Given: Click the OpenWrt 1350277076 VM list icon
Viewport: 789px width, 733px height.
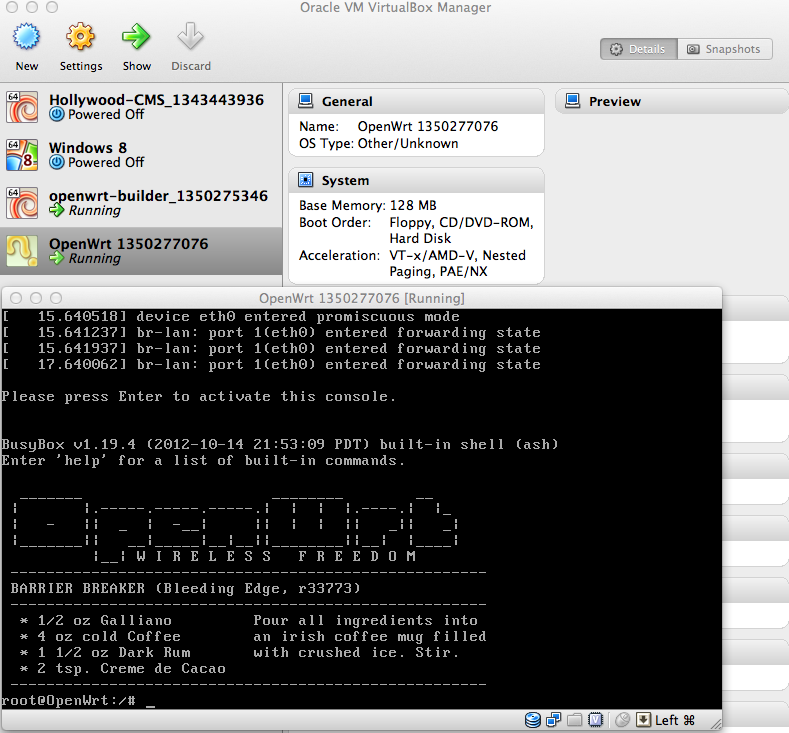Looking at the screenshot, I should pyautogui.click(x=22, y=251).
